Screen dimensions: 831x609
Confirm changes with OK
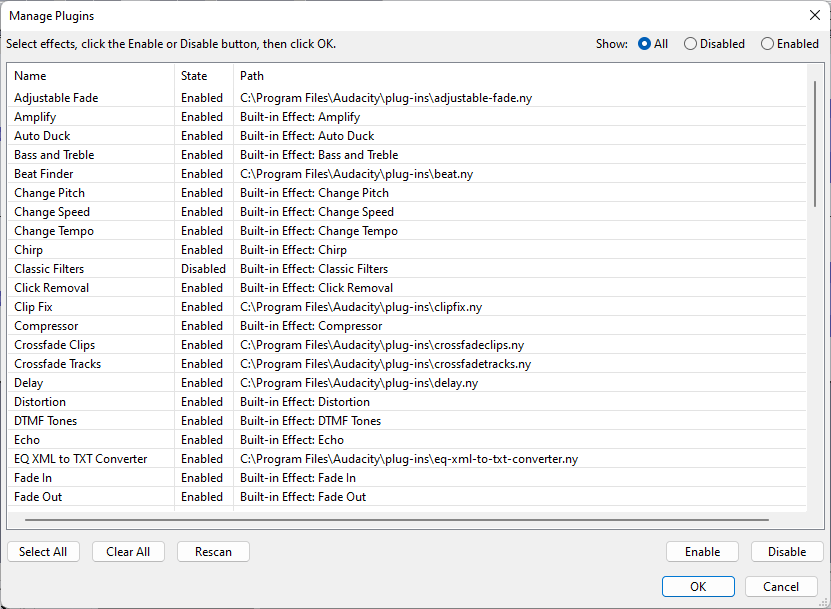[x=698, y=586]
